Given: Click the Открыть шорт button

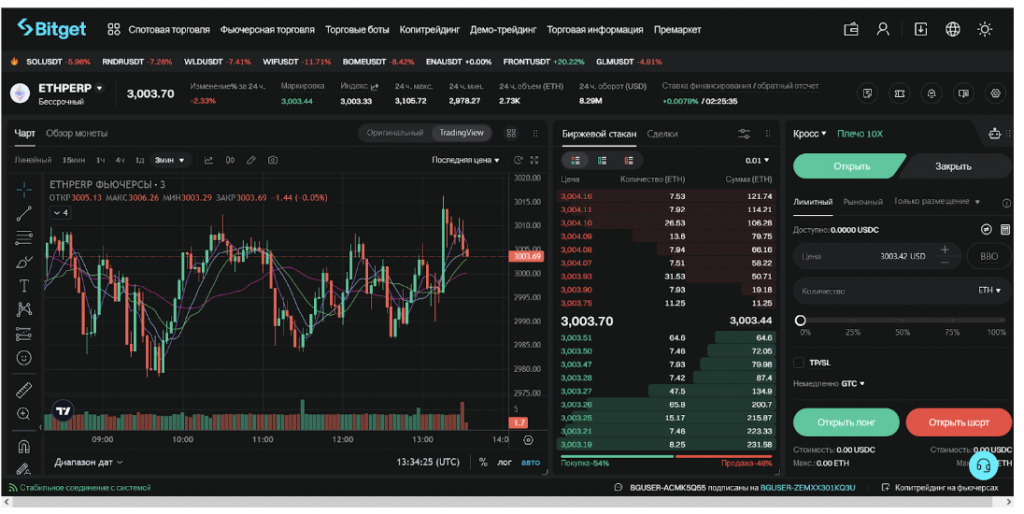Looking at the screenshot, I should 958,422.
